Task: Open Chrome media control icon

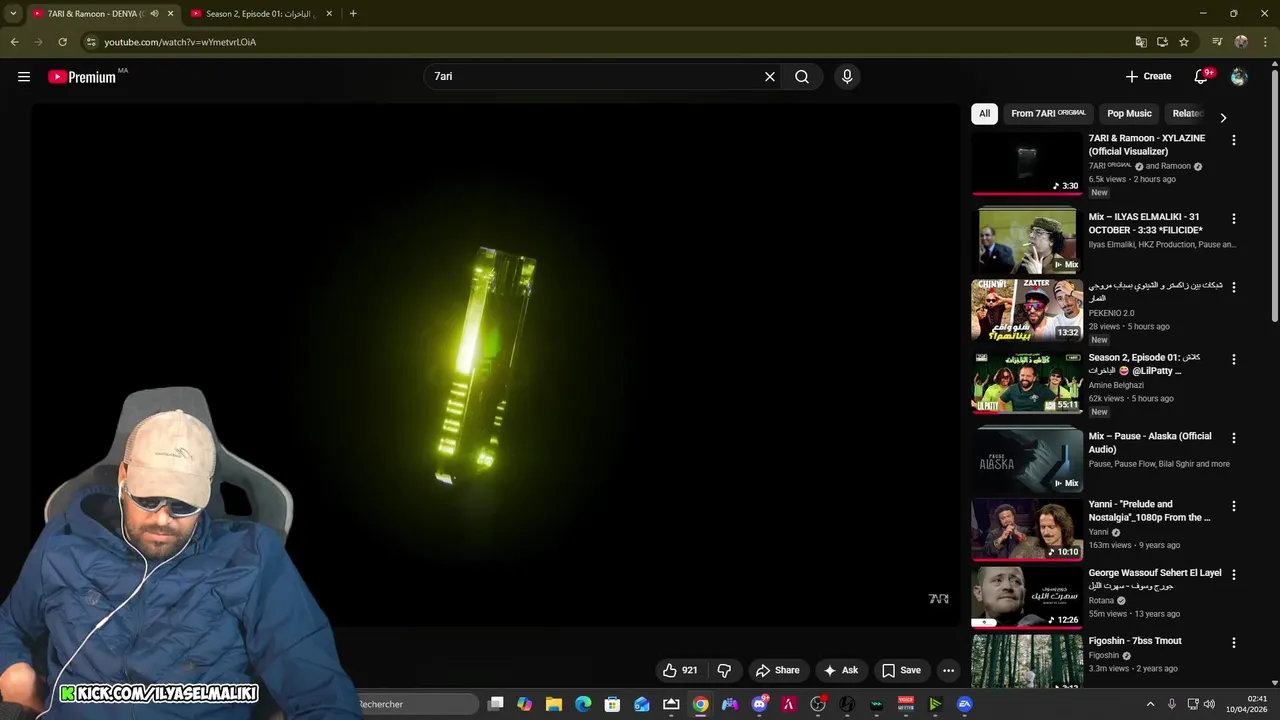Action: tap(1217, 42)
